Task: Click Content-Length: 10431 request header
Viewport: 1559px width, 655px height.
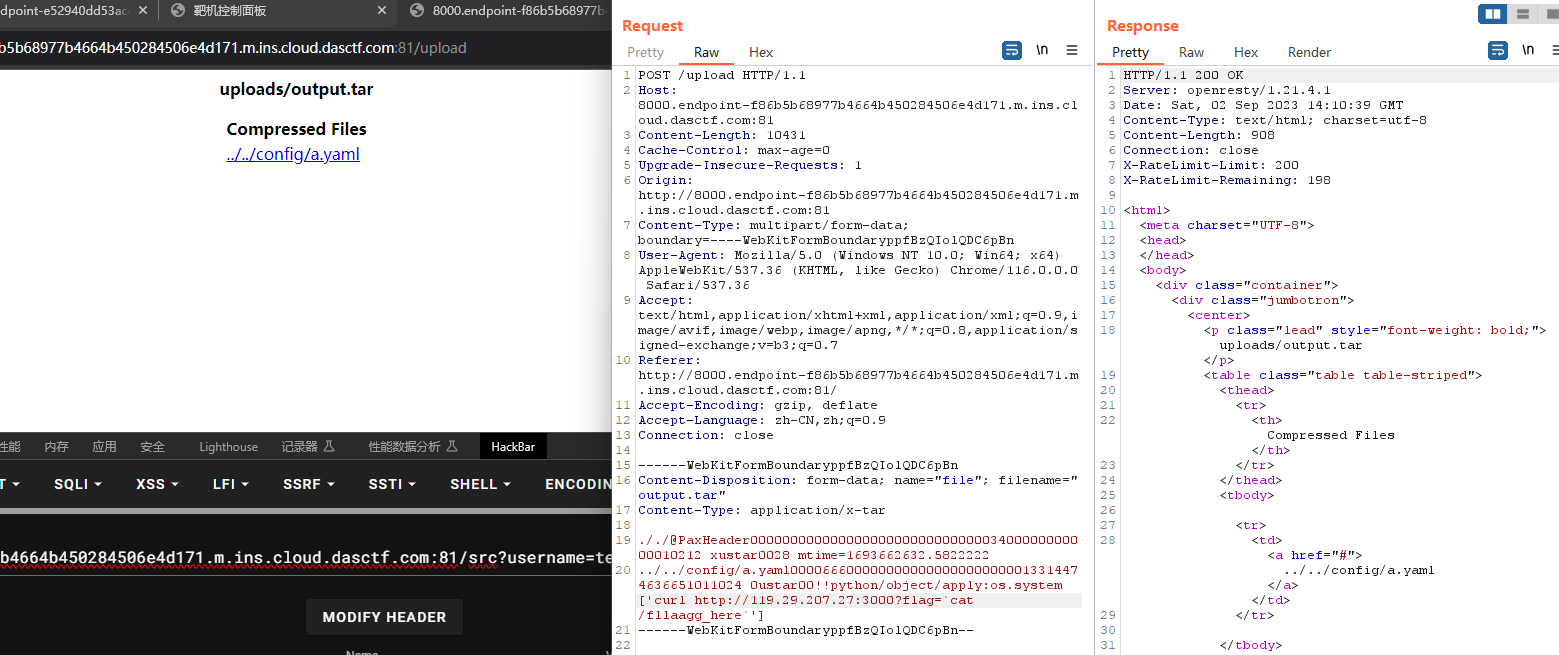Action: click(x=722, y=135)
